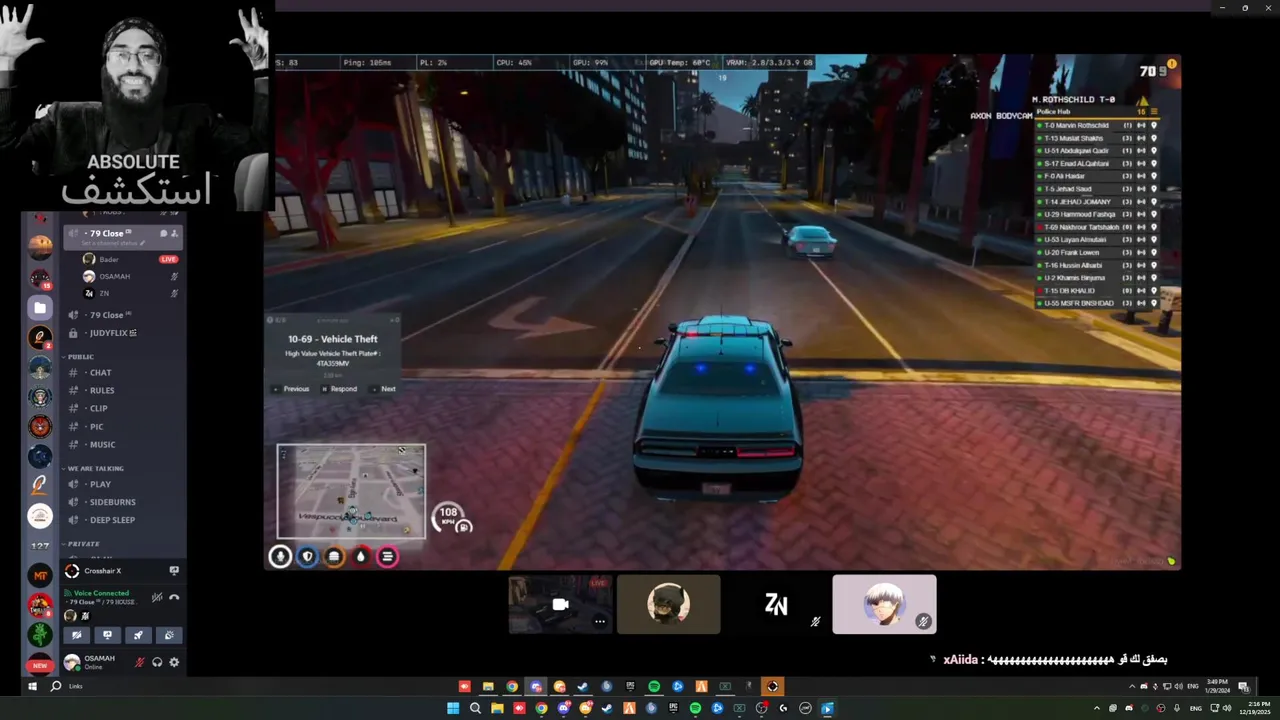Image resolution: width=1280 pixels, height=720 pixels.
Task: Open the three-dot options on stream tile
Action: [600, 621]
